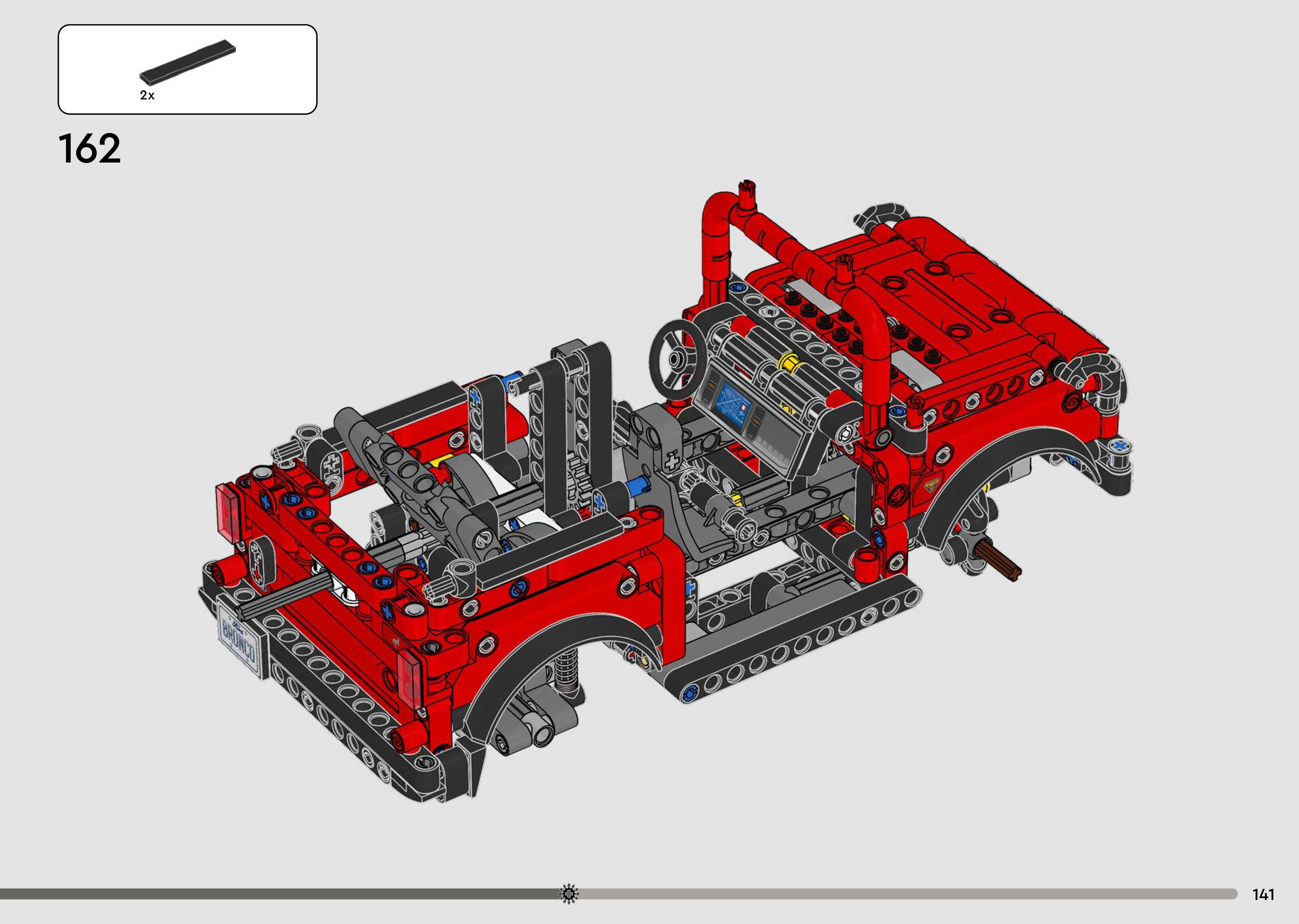
Task: Click the blue dashboard screen display
Action: click(x=734, y=405)
